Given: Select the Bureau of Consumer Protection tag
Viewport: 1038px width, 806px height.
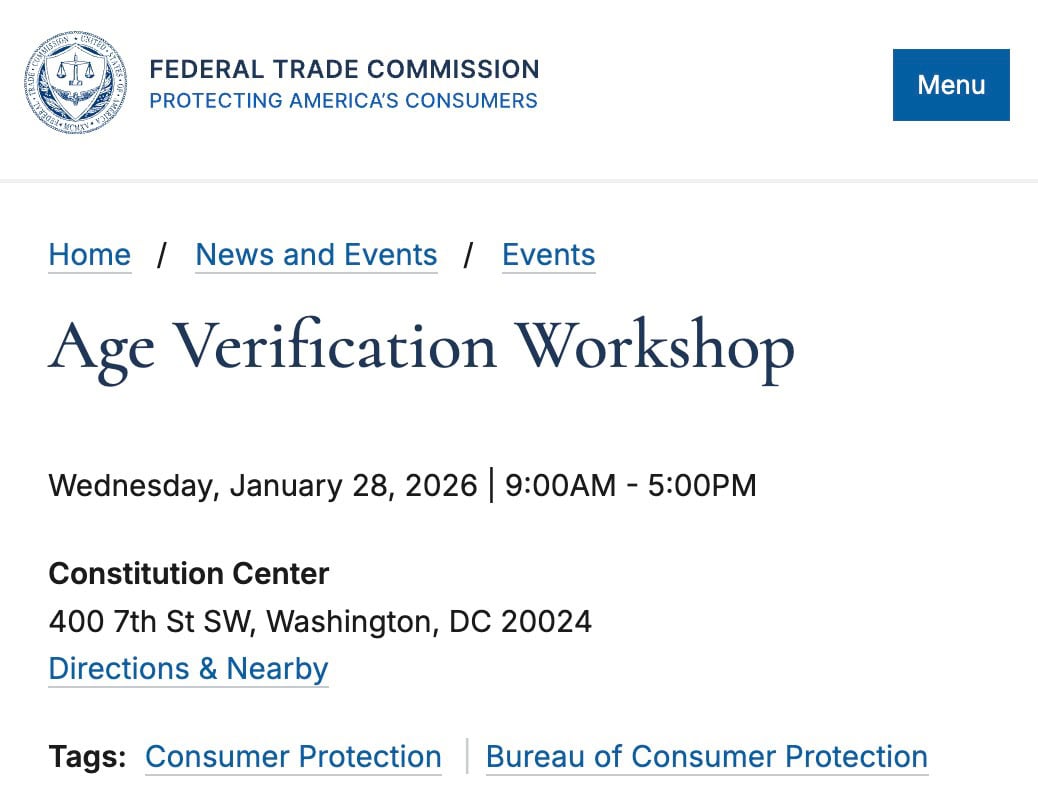Looking at the screenshot, I should pyautogui.click(x=706, y=757).
